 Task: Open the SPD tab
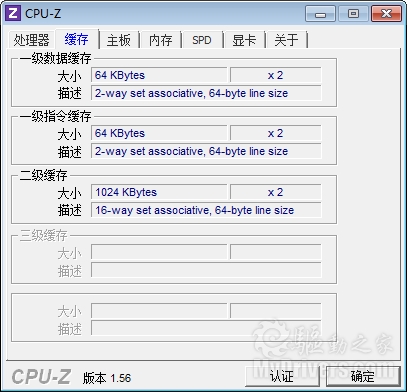click(x=202, y=40)
